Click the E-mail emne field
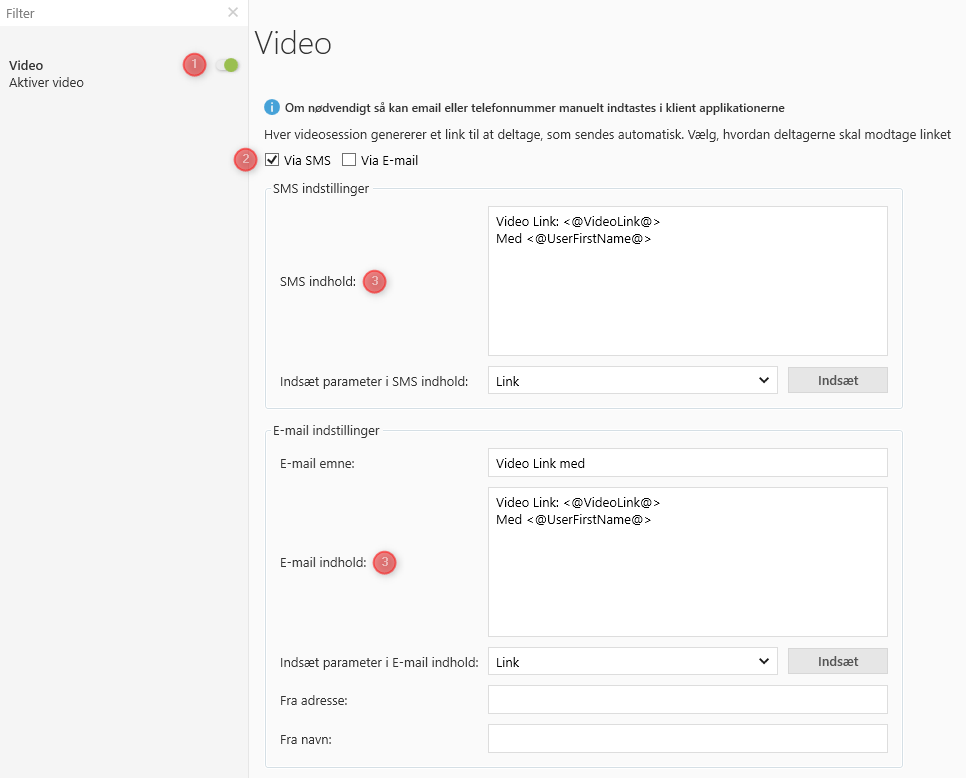Image resolution: width=966 pixels, height=778 pixels. [687, 463]
